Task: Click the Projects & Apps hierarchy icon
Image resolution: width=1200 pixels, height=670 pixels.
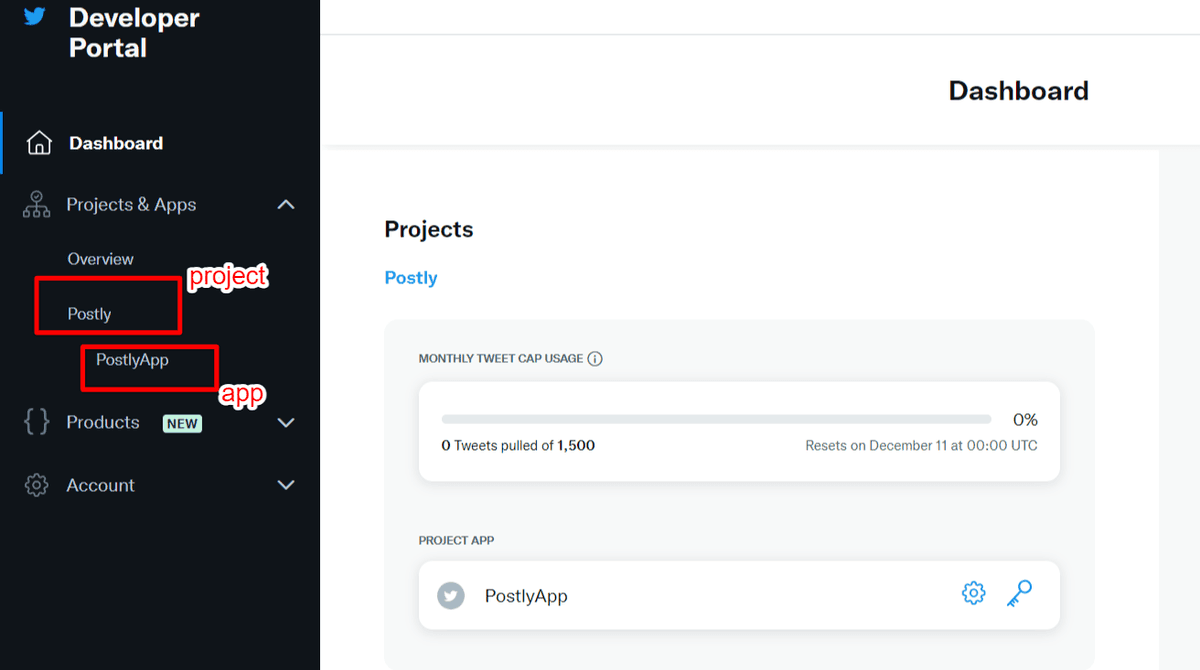Action: (x=36, y=204)
